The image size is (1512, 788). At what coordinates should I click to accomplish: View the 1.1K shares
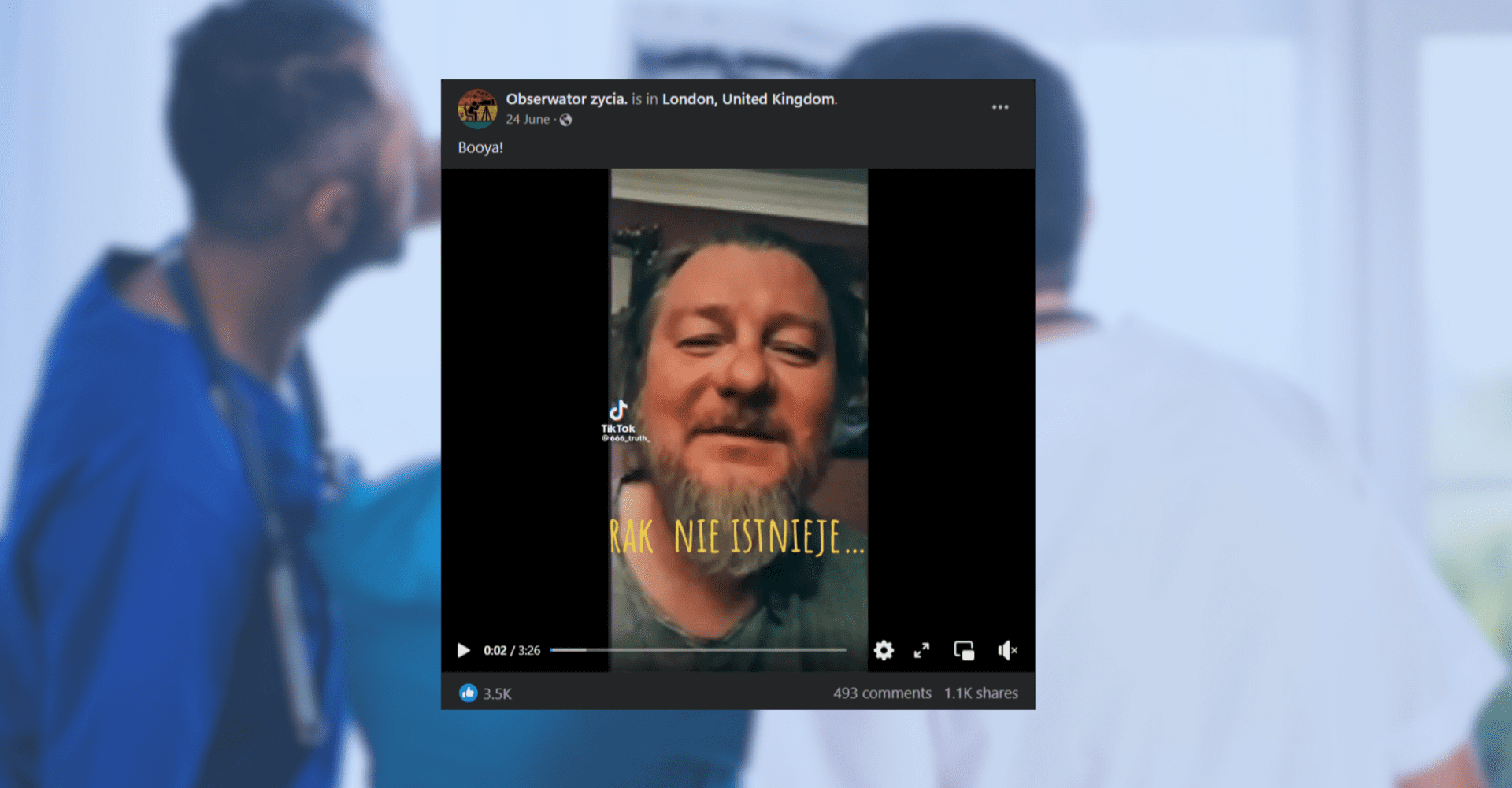tap(981, 693)
